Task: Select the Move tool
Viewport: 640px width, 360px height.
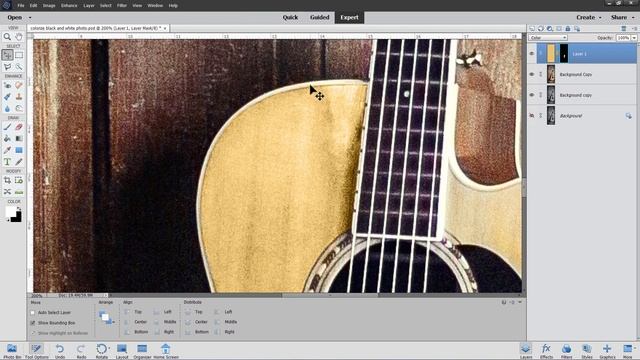Action: (7, 55)
